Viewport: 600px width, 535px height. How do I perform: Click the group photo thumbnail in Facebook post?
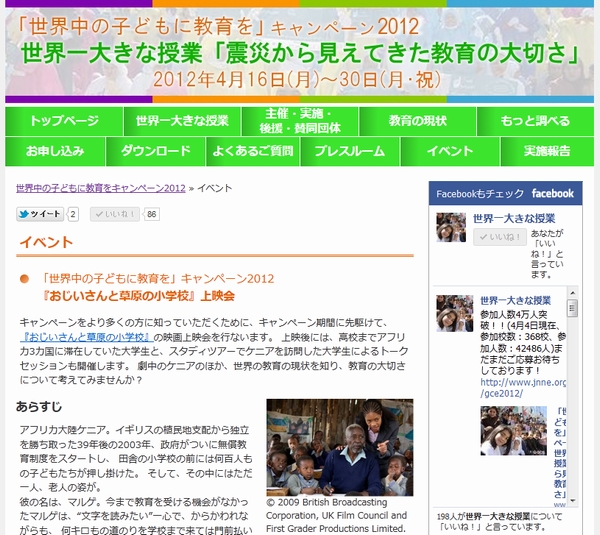[514, 431]
